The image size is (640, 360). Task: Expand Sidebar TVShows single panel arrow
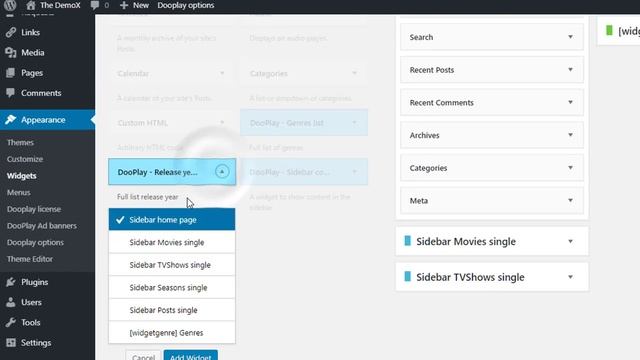pyautogui.click(x=570, y=277)
